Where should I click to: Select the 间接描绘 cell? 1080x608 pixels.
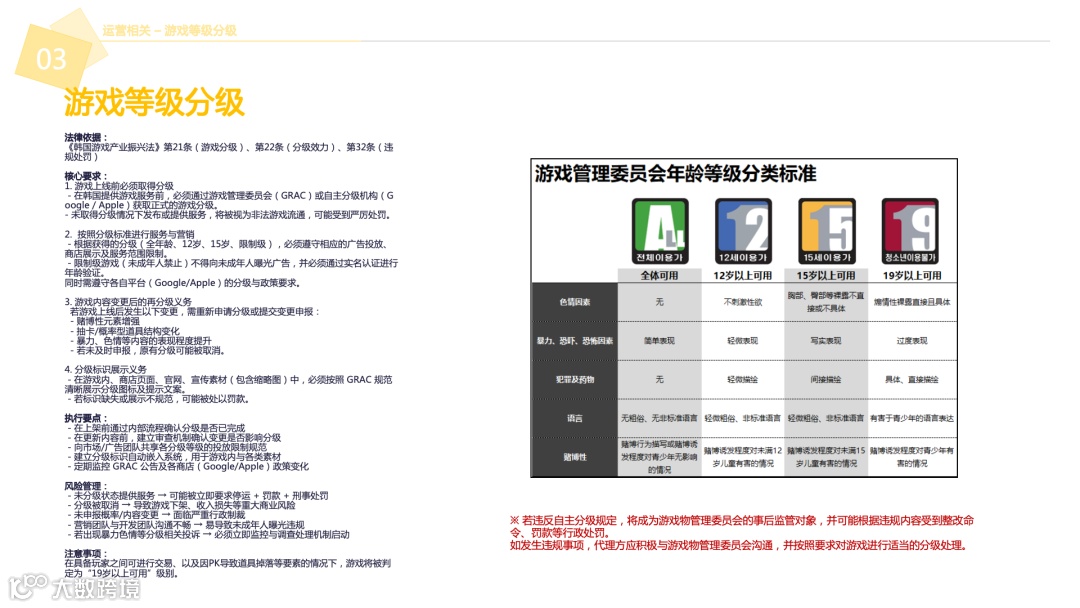coord(826,379)
